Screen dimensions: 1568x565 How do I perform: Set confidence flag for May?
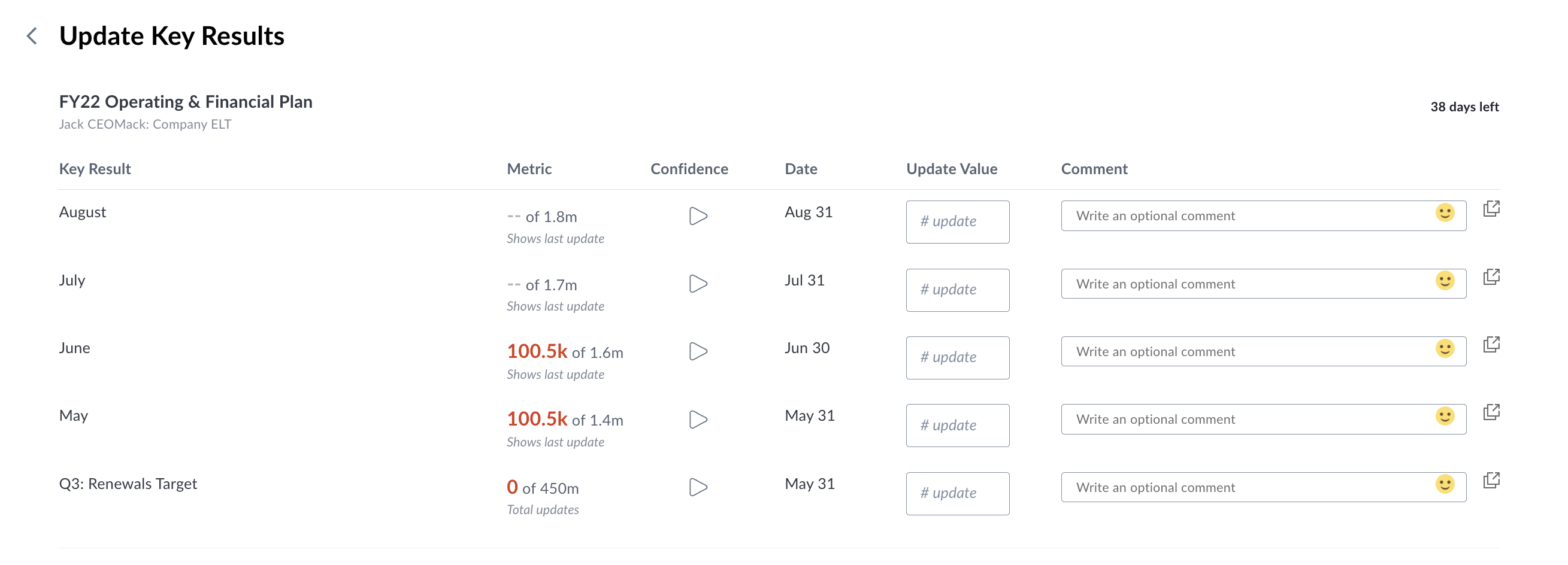pos(698,420)
